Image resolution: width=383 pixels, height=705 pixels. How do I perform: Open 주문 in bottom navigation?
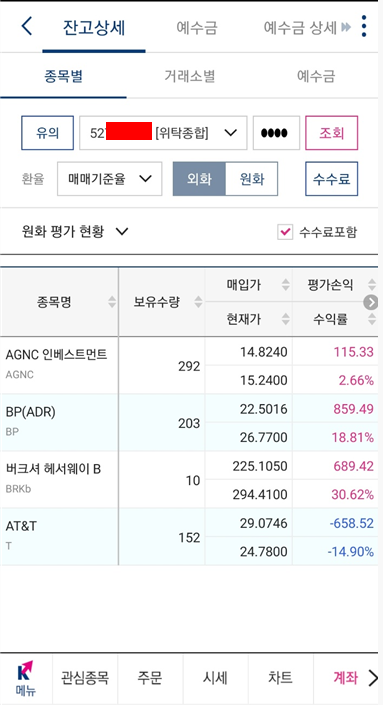point(150,678)
